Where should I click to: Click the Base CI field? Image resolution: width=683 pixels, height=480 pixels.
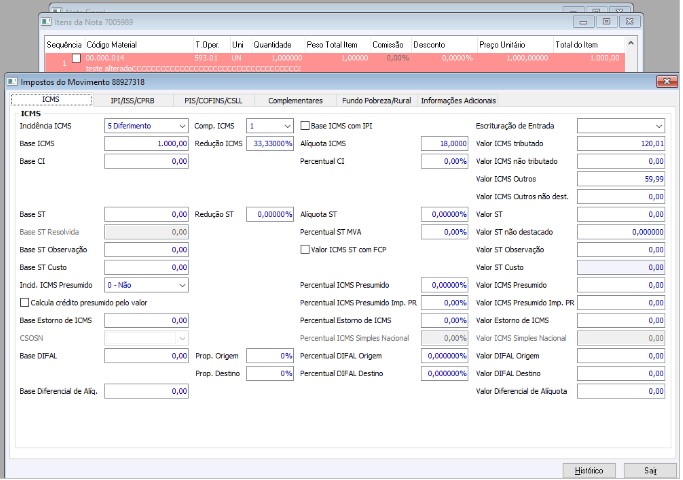[146, 161]
